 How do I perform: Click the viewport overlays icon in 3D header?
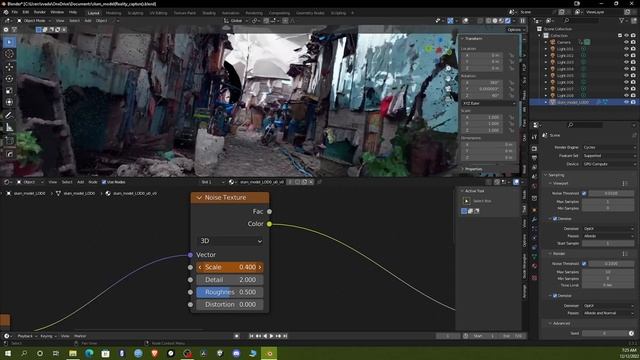click(465, 21)
